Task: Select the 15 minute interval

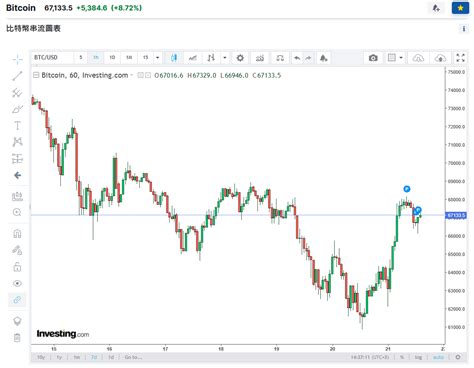Action: click(145, 57)
